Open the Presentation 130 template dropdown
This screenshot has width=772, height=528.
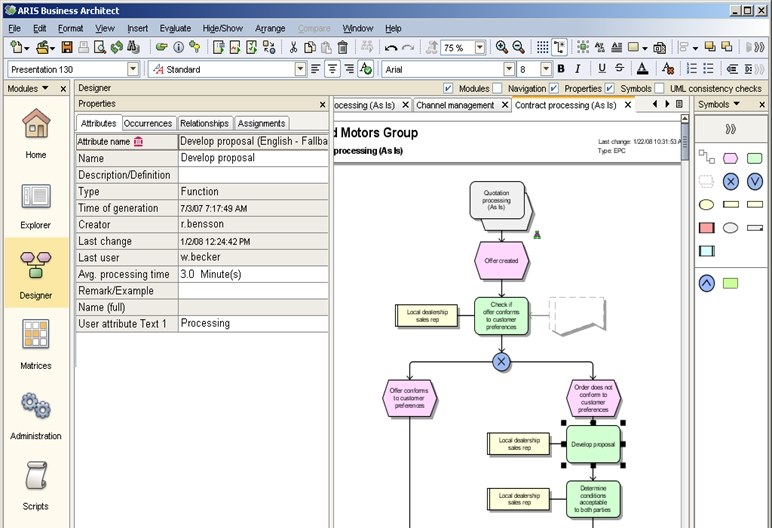point(133,69)
